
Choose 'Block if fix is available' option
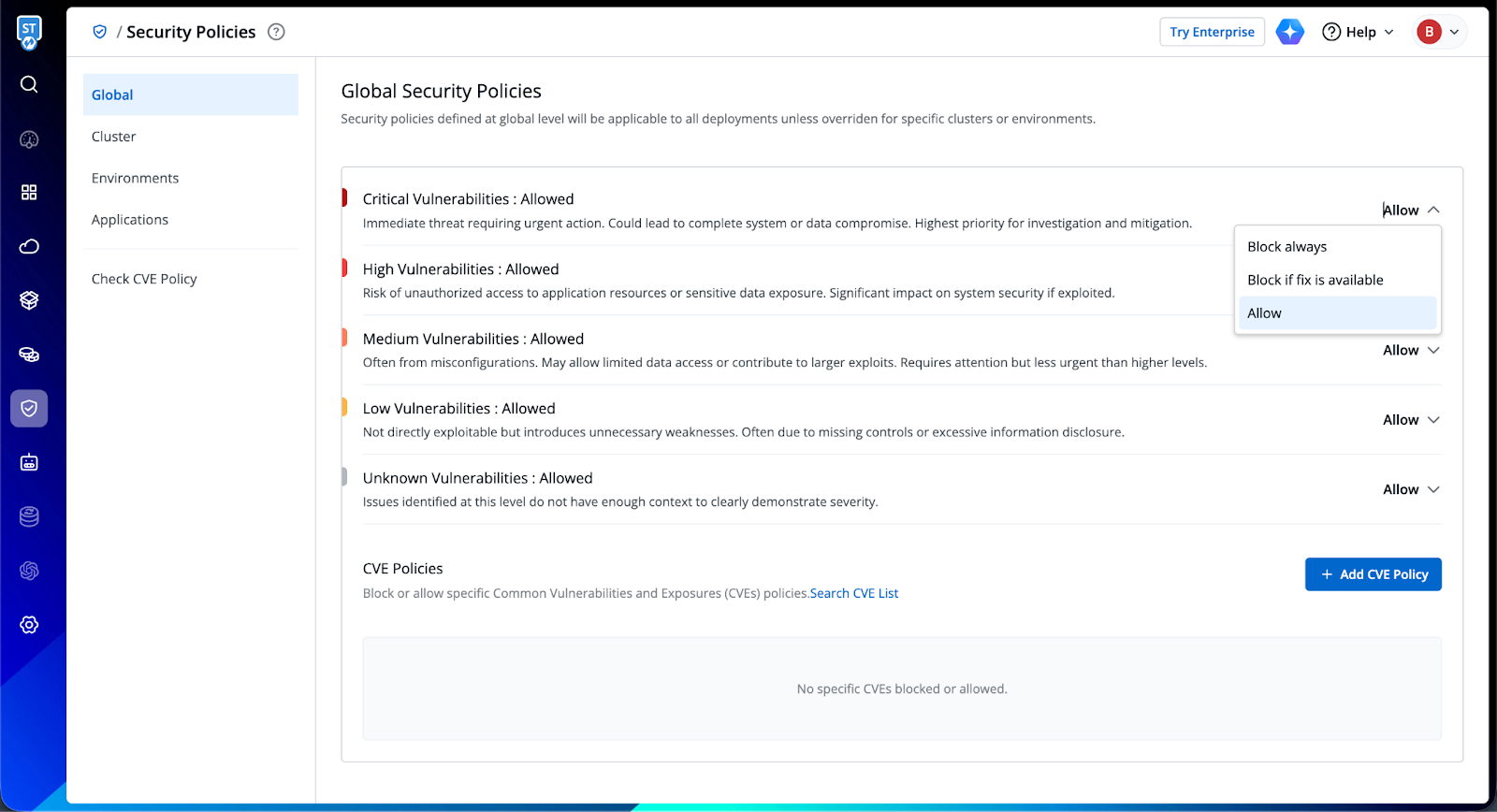click(x=1315, y=280)
